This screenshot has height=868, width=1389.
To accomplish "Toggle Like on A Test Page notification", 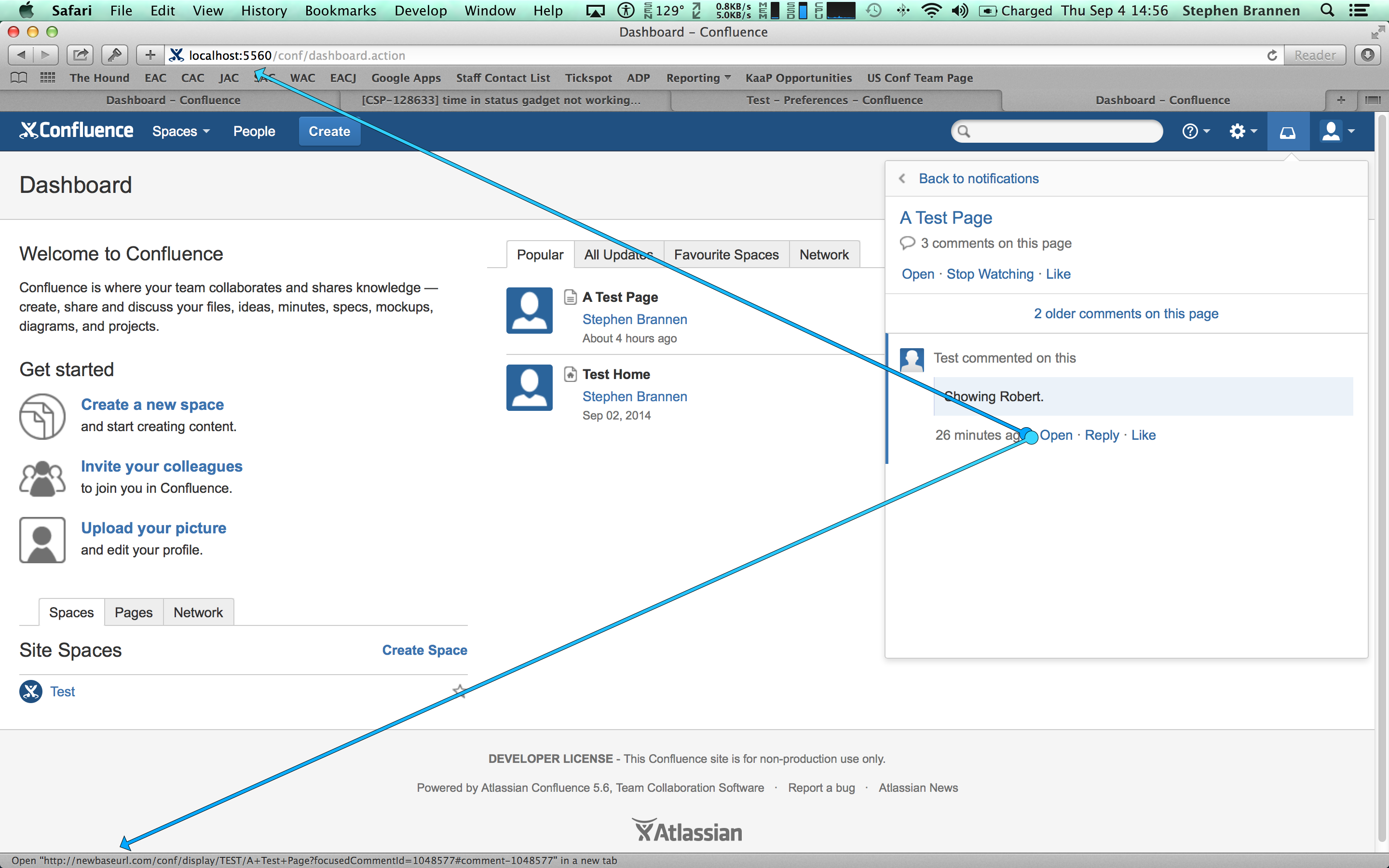I will click(x=1056, y=273).
